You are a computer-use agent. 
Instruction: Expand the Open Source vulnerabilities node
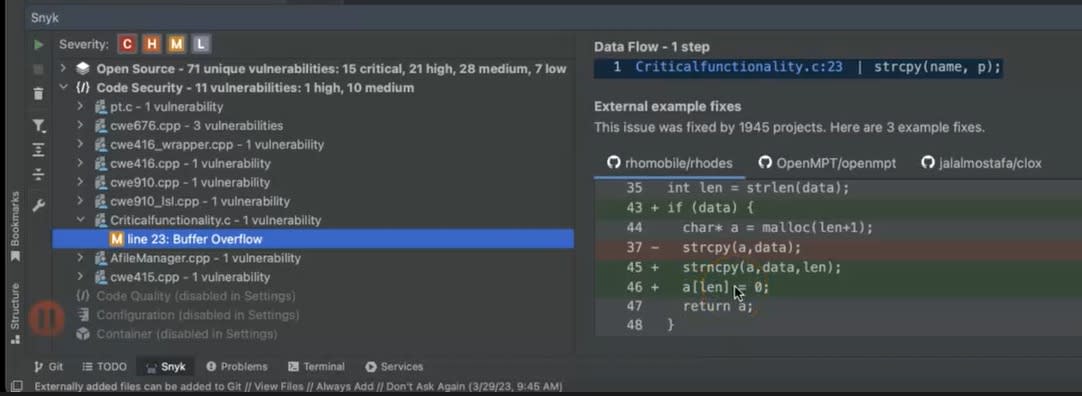(x=63, y=69)
